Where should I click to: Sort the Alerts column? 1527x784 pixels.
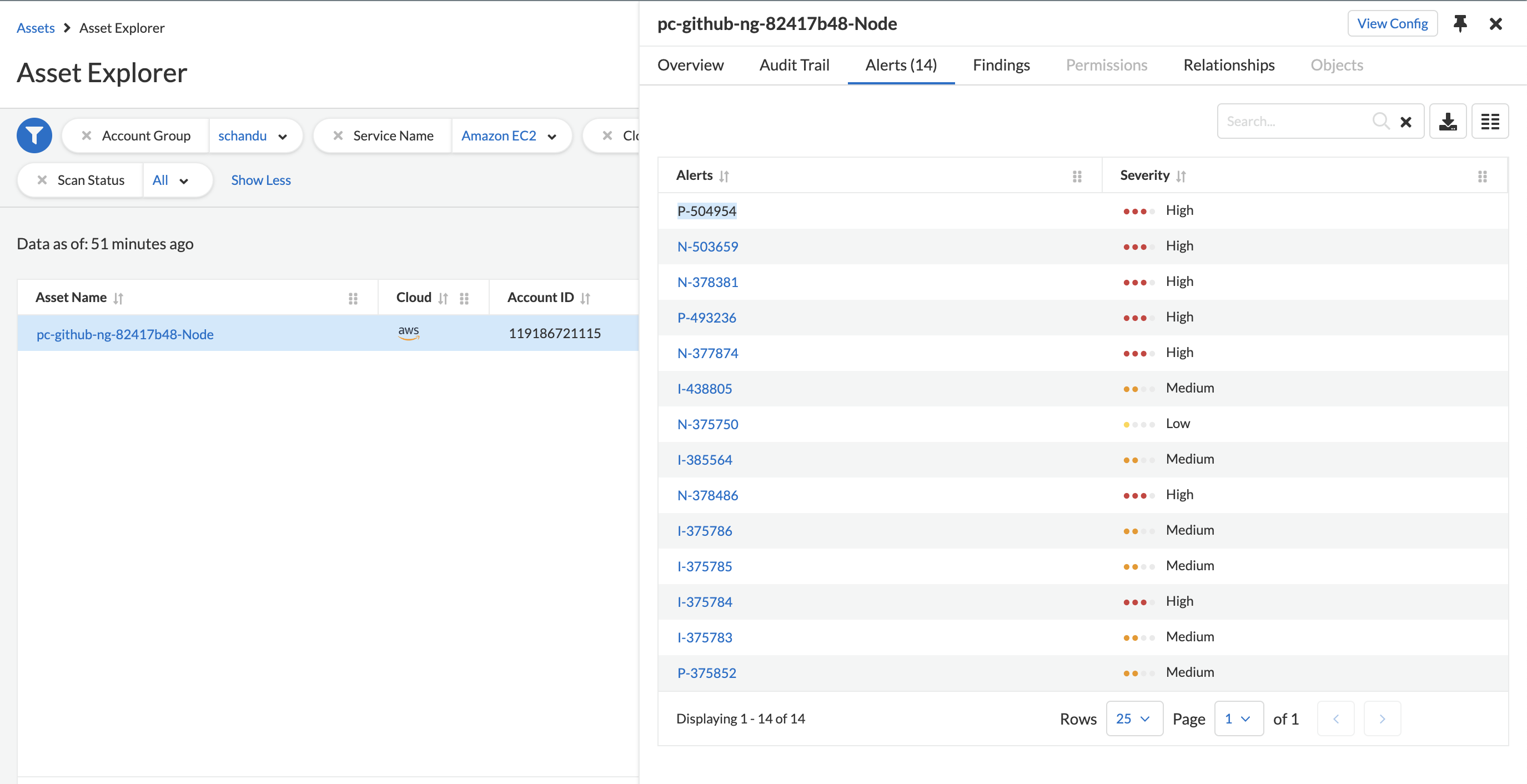[724, 176]
